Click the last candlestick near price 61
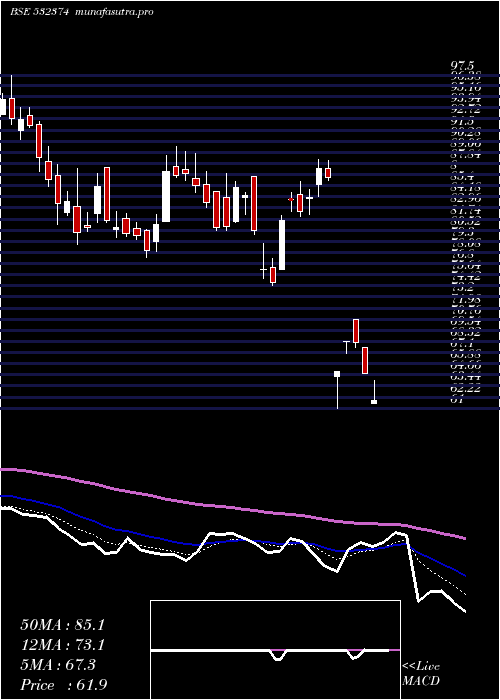 click(374, 392)
